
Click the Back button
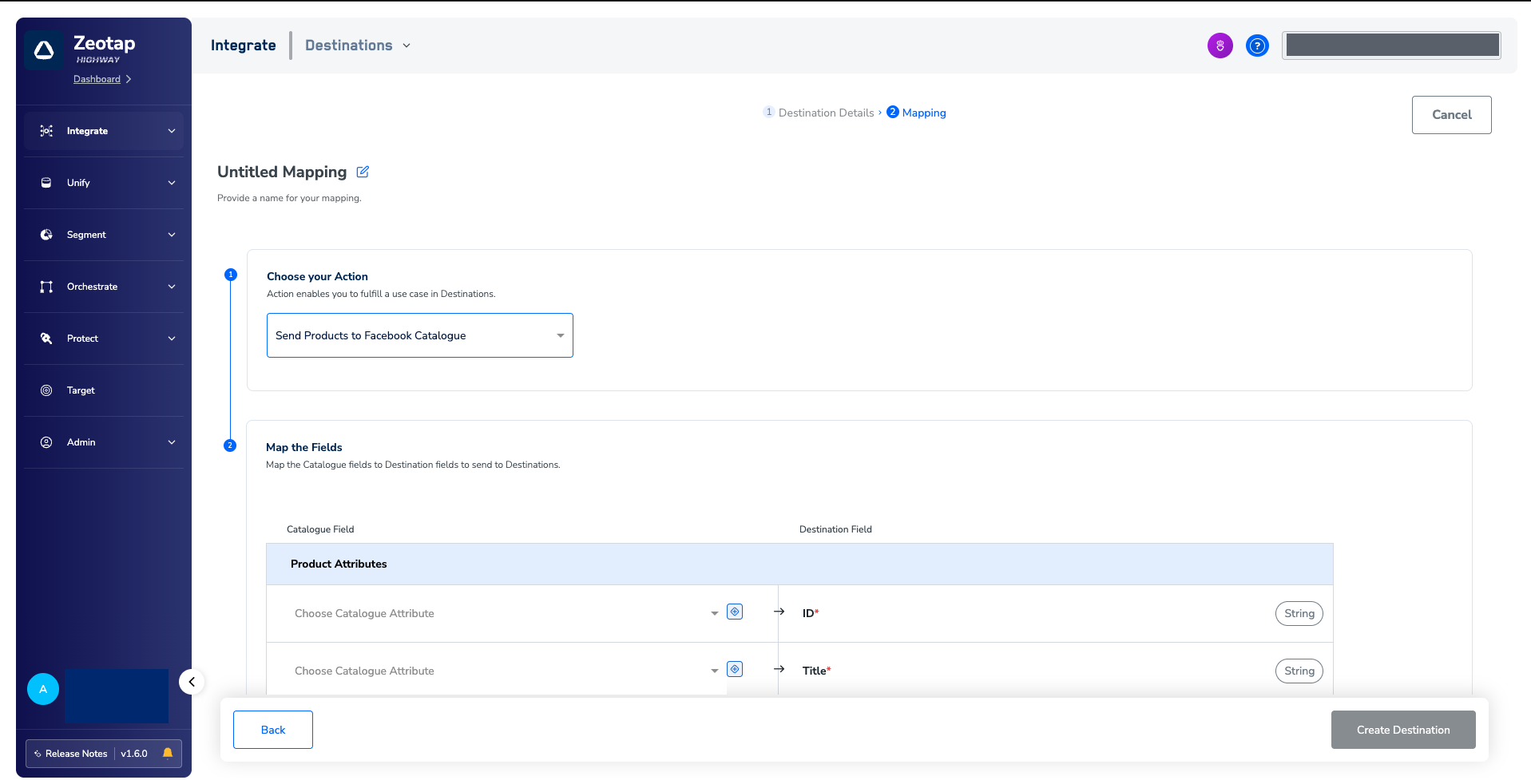(273, 730)
